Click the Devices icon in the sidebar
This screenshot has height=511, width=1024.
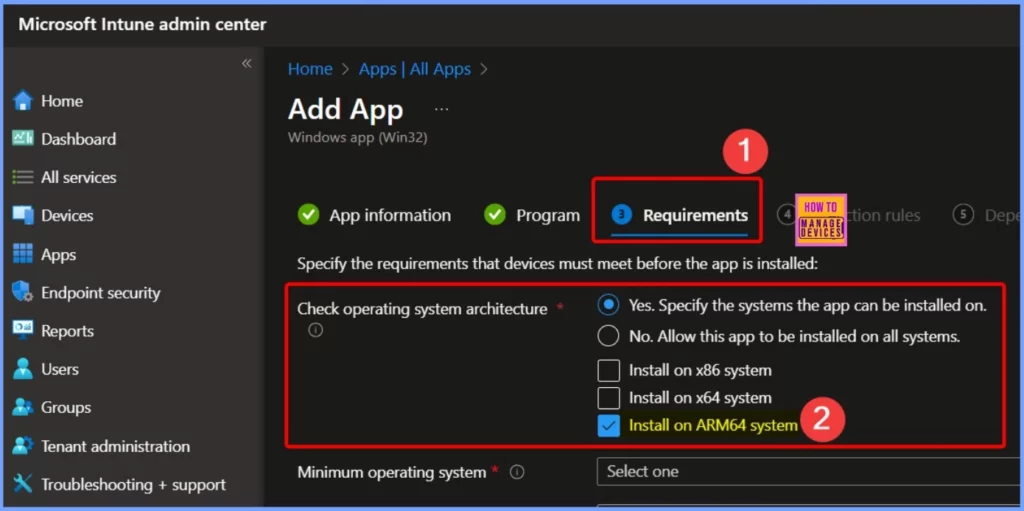coord(23,215)
